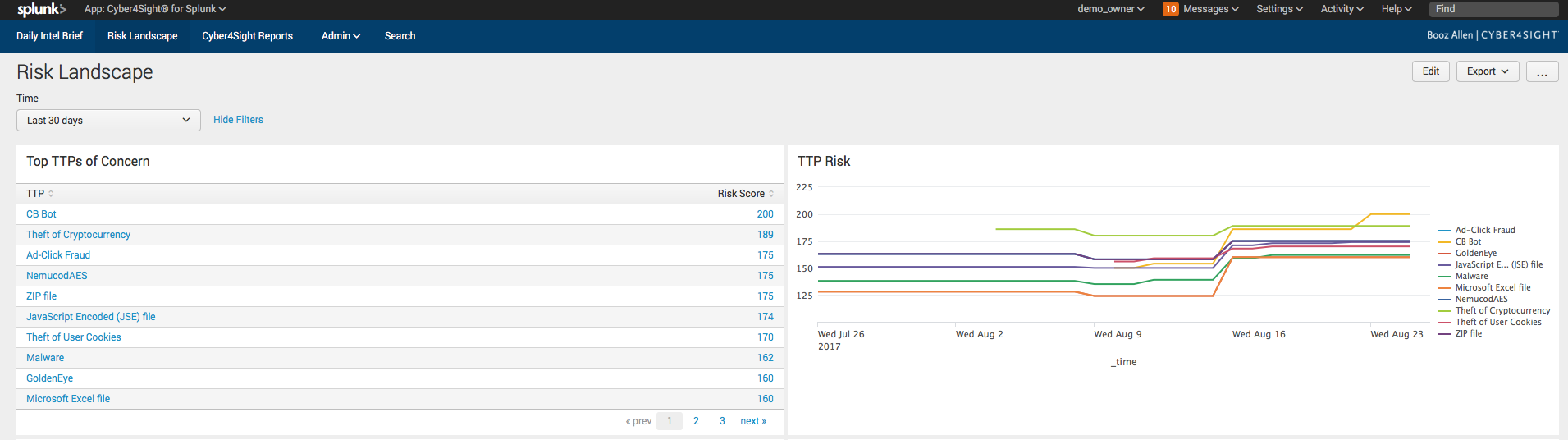Open the CB Bot TTP row

pyautogui.click(x=41, y=214)
